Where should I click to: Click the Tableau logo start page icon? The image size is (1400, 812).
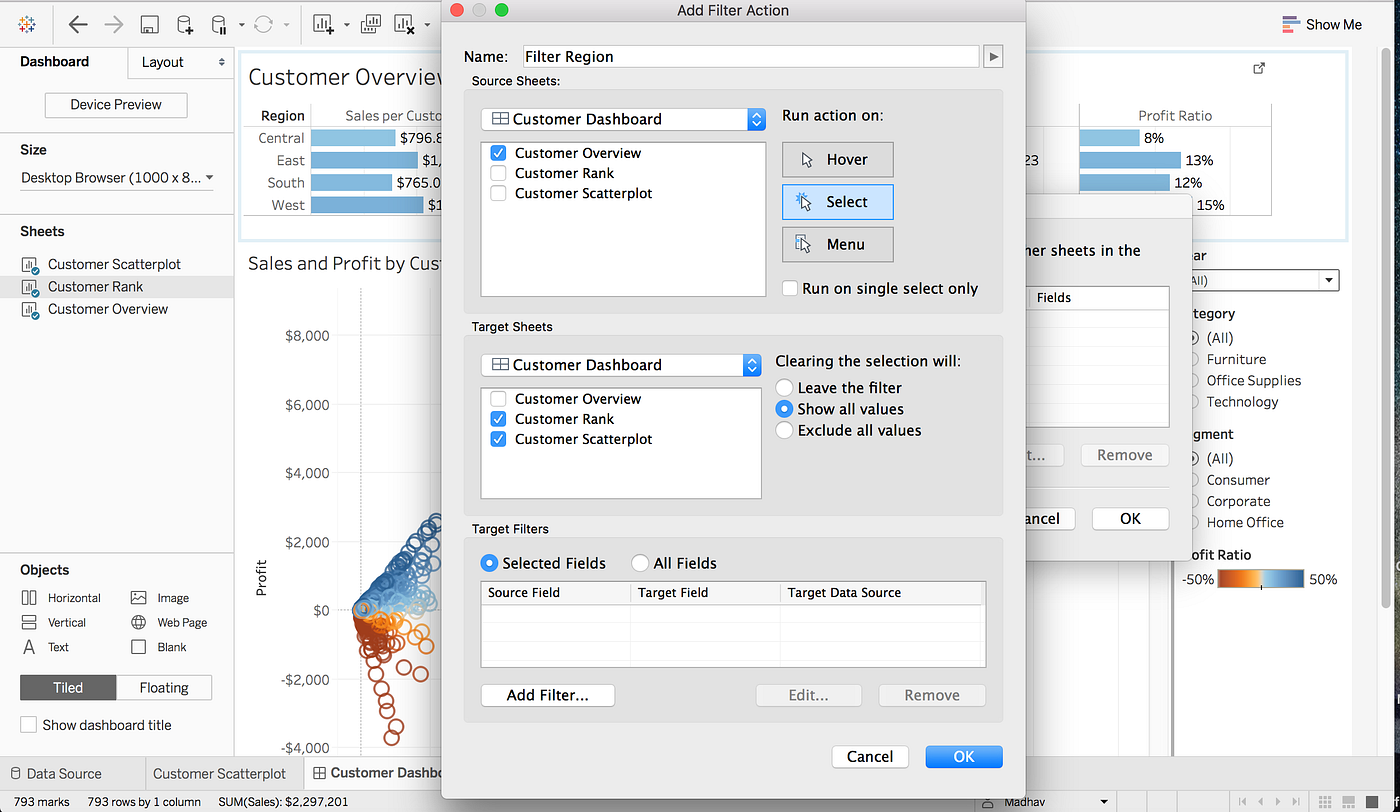27,24
